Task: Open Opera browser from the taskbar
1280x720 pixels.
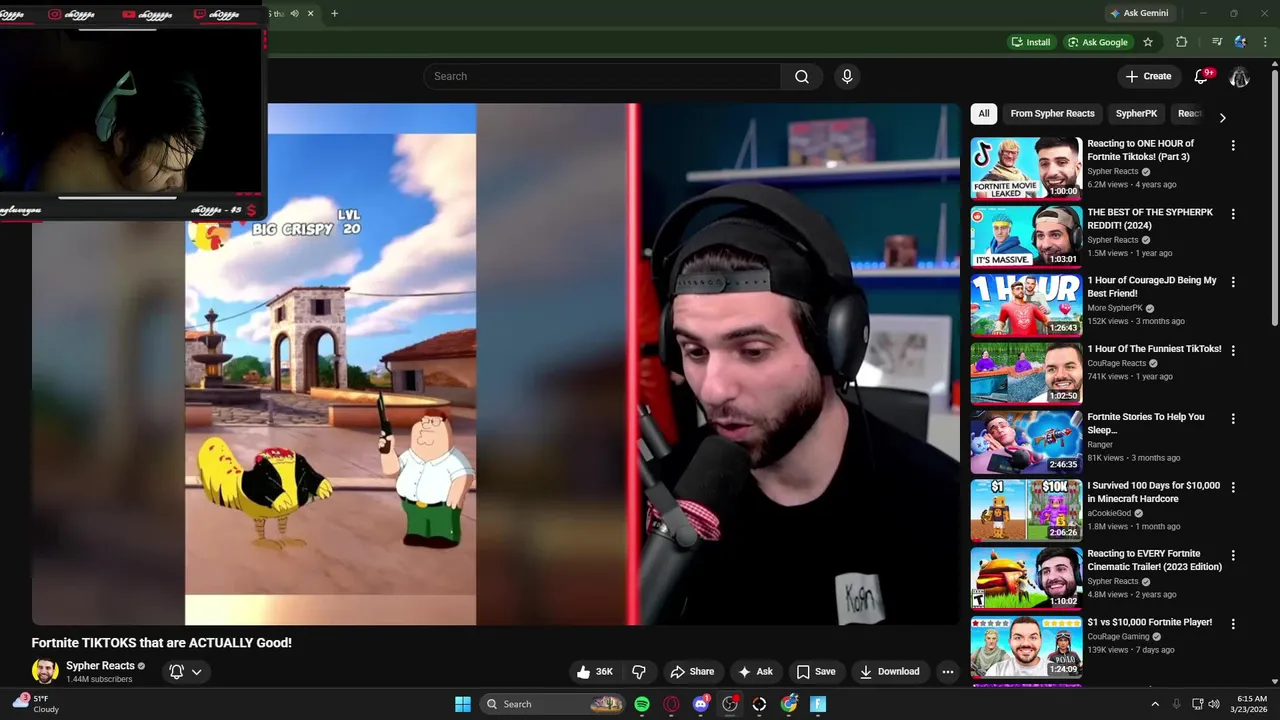Action: click(x=671, y=704)
